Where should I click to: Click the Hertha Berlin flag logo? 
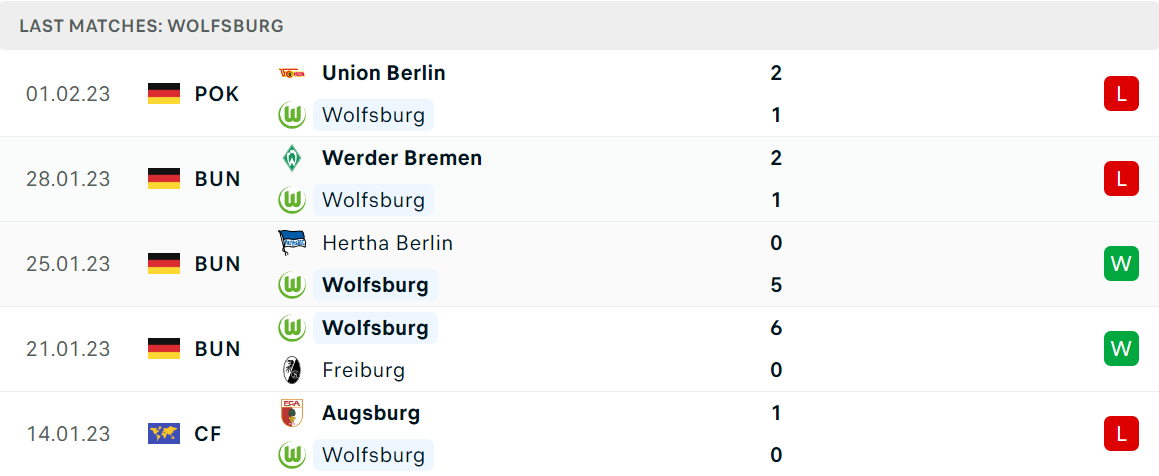(292, 242)
